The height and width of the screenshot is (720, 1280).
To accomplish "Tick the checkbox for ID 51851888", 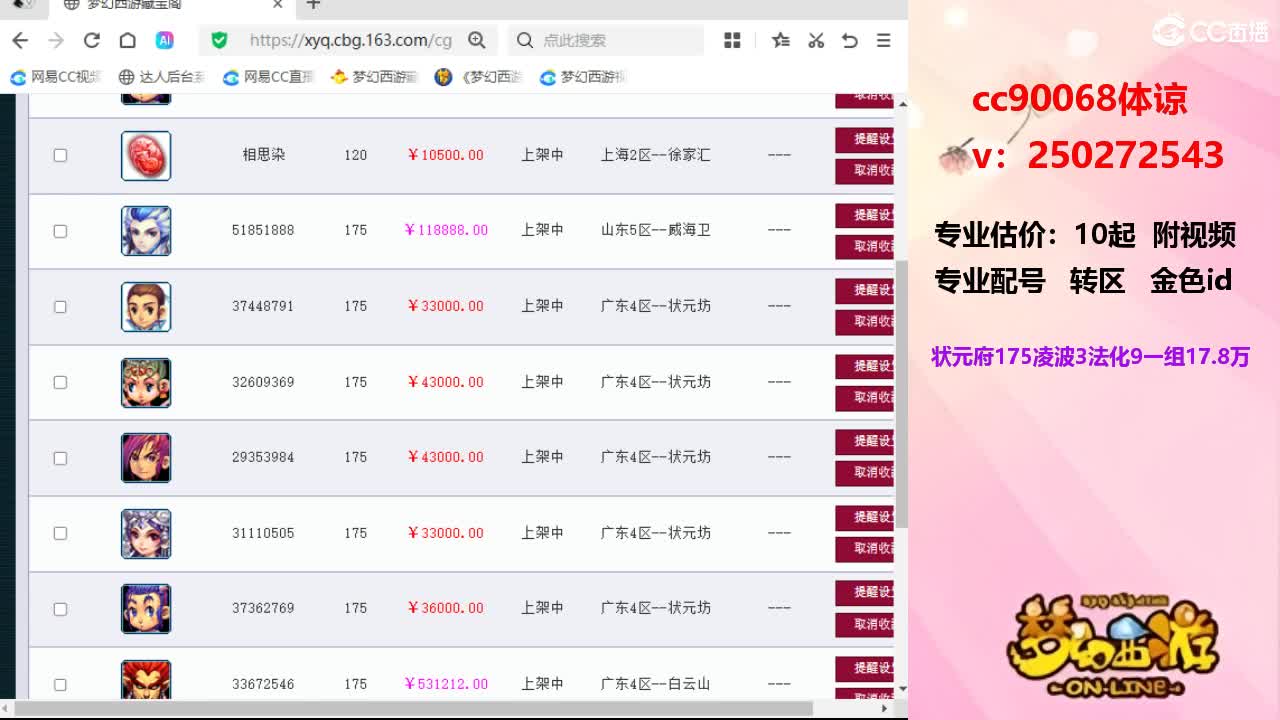I will [x=60, y=231].
